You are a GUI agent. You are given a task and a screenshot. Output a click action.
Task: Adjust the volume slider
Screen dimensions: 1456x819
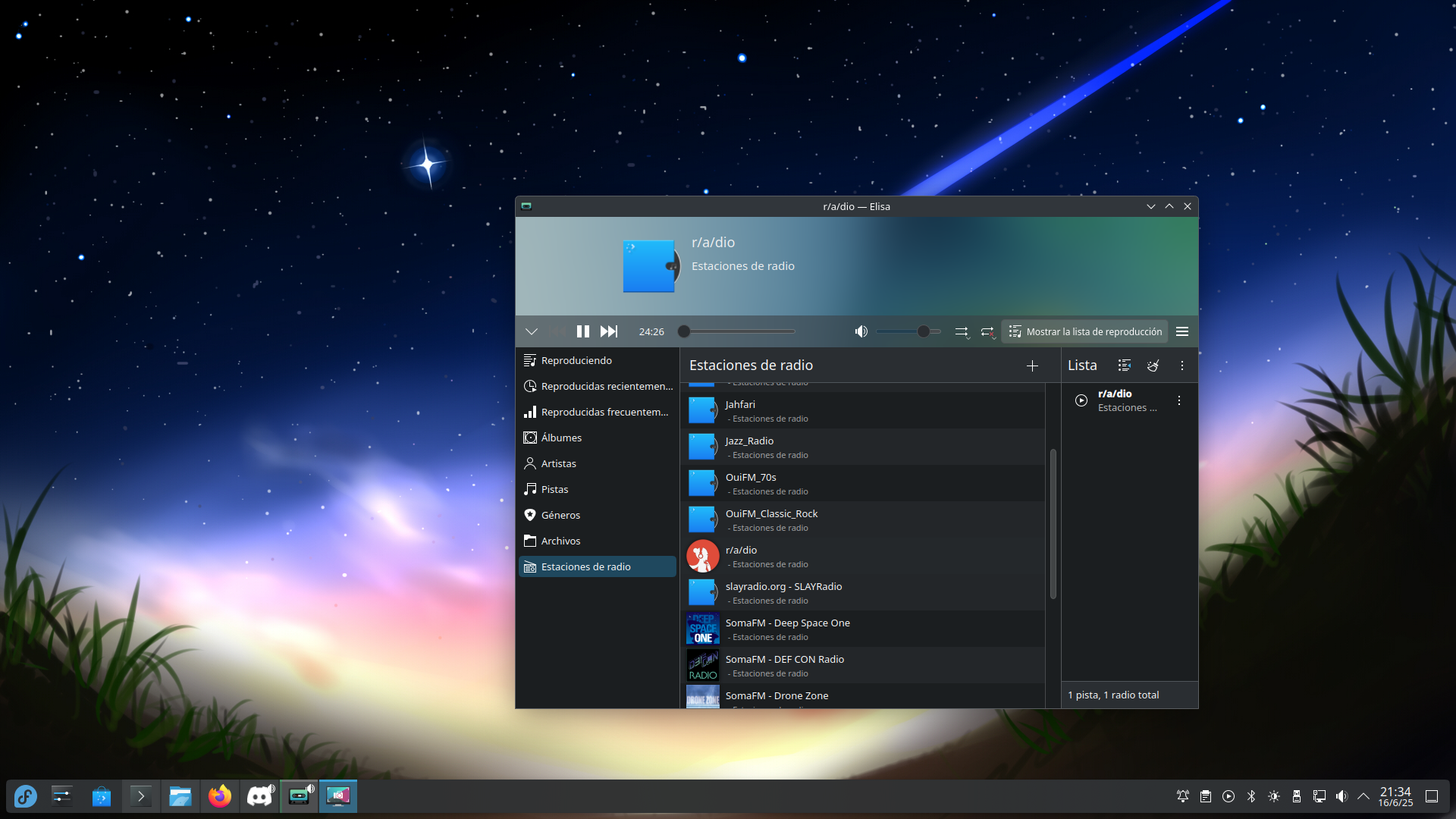pos(908,331)
